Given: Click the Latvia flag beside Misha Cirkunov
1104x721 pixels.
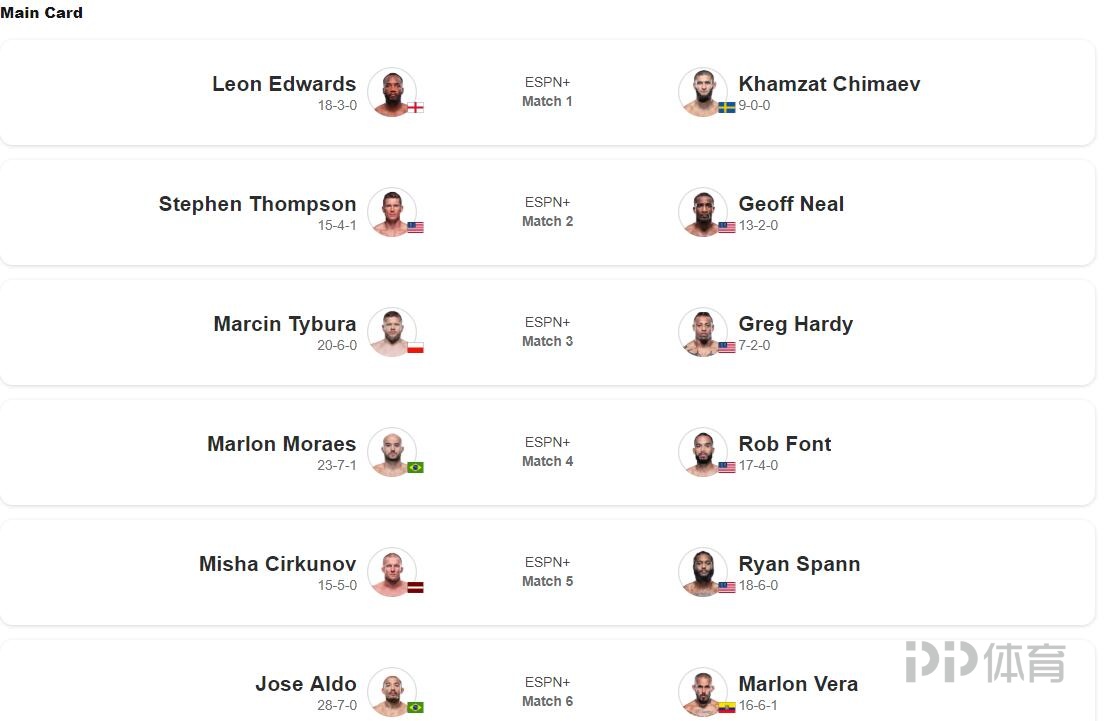Looking at the screenshot, I should [415, 587].
